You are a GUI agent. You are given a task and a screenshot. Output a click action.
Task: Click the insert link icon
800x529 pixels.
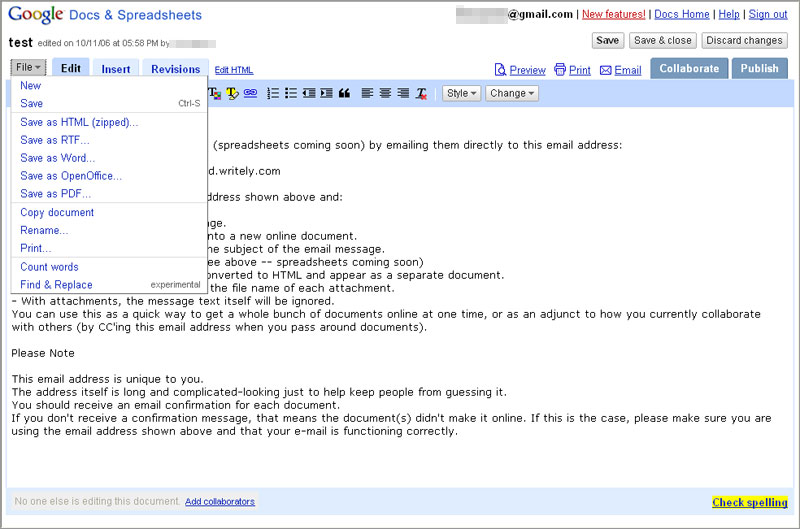tap(250, 93)
